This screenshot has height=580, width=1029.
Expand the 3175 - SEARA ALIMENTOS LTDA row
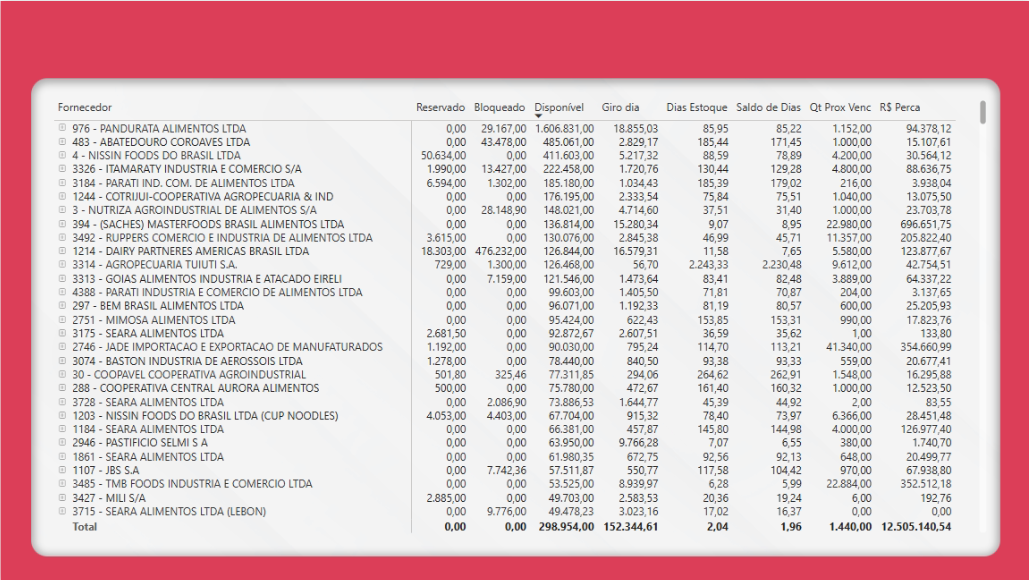tap(62, 333)
